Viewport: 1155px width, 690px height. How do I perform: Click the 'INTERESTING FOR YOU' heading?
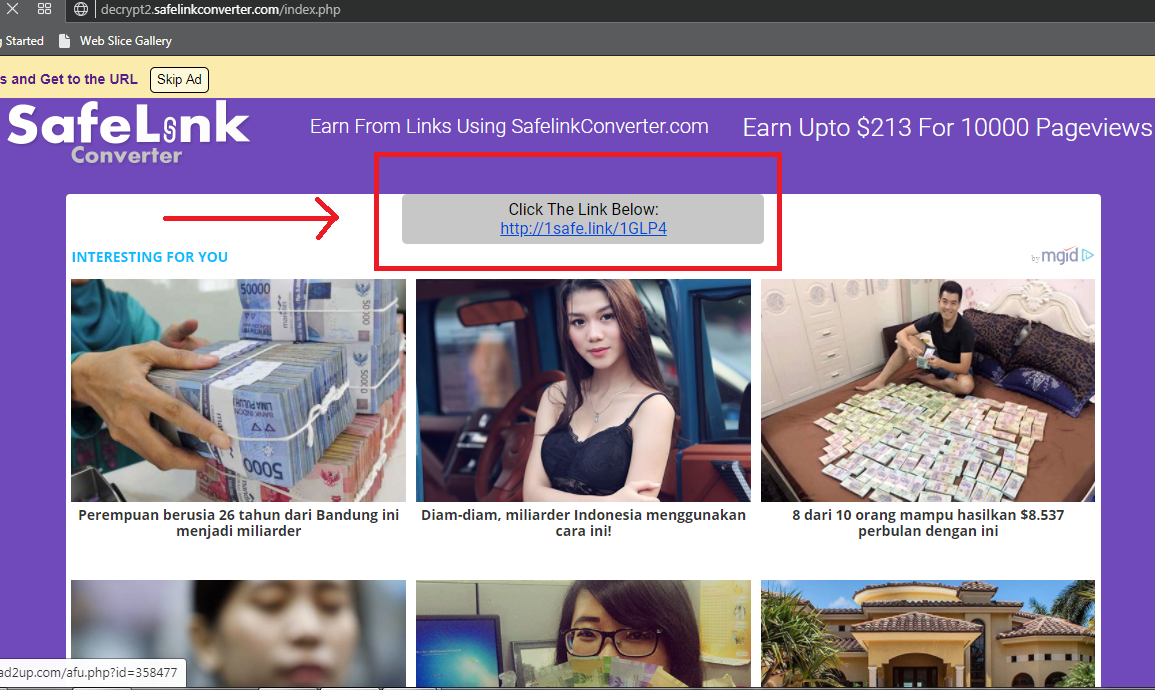coord(150,257)
